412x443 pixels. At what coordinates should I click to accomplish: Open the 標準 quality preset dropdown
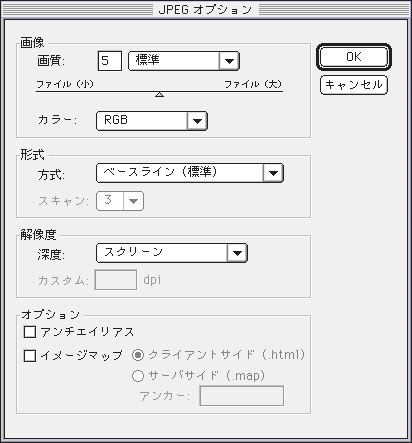184,61
